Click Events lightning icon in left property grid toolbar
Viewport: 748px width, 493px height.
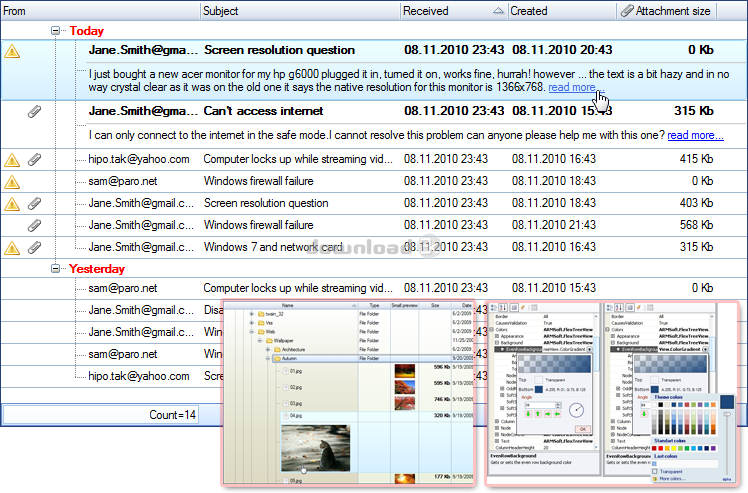523,307
